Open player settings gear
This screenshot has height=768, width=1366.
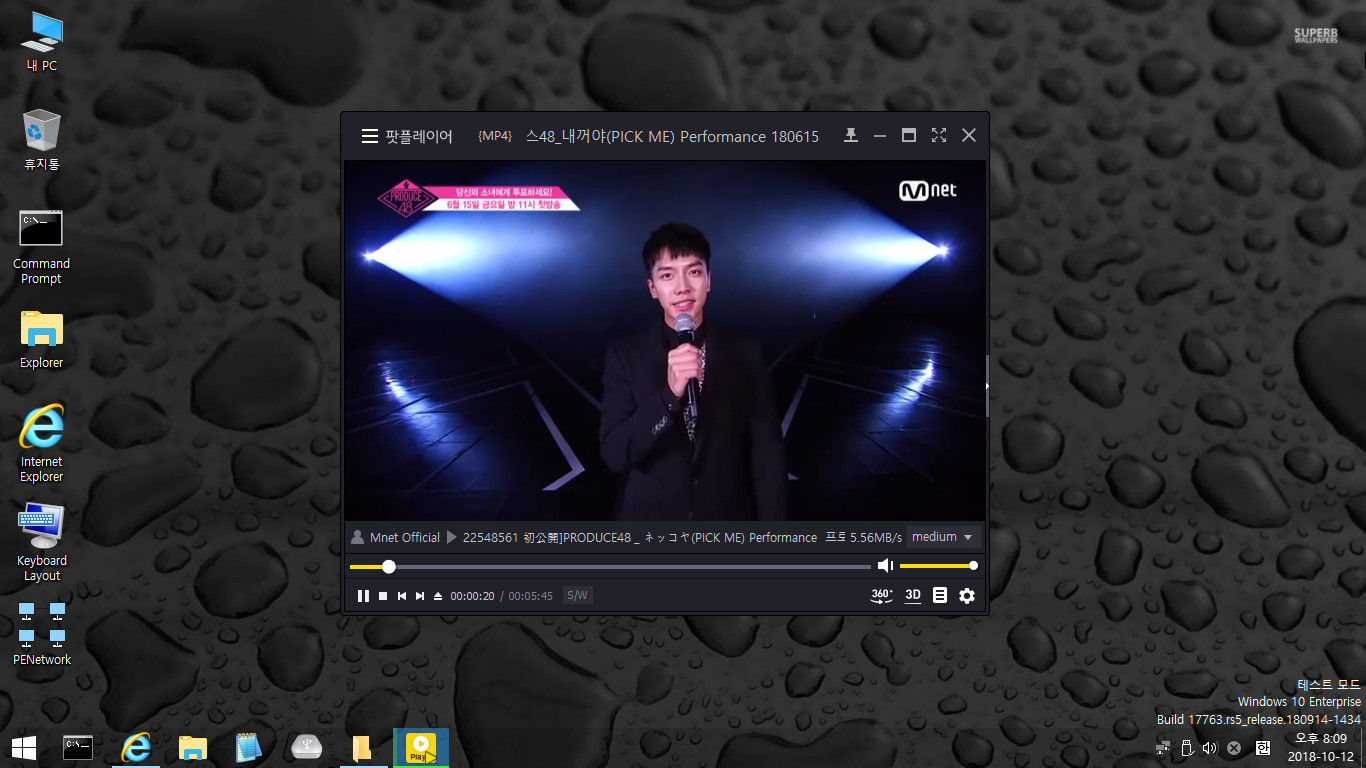[967, 595]
